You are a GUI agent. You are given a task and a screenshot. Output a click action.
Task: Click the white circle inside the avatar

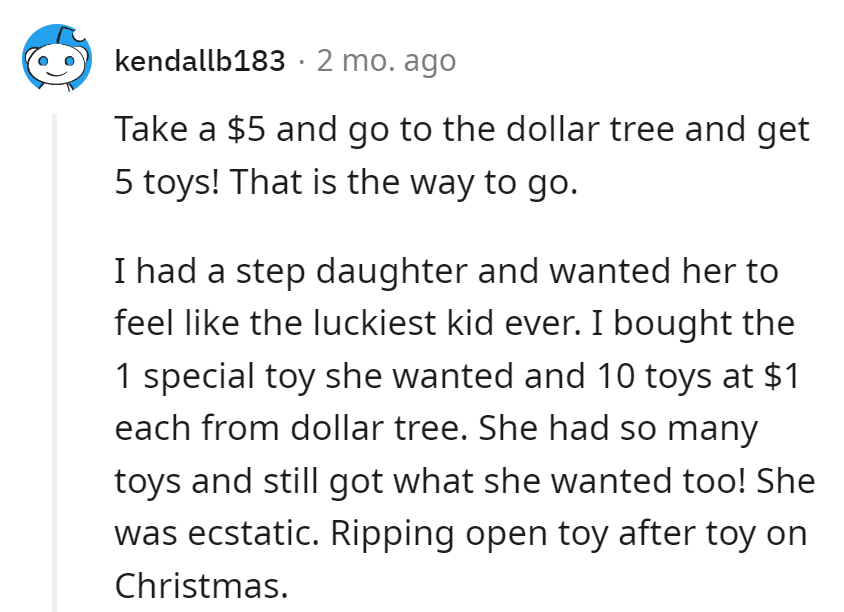pyautogui.click(x=54, y=66)
